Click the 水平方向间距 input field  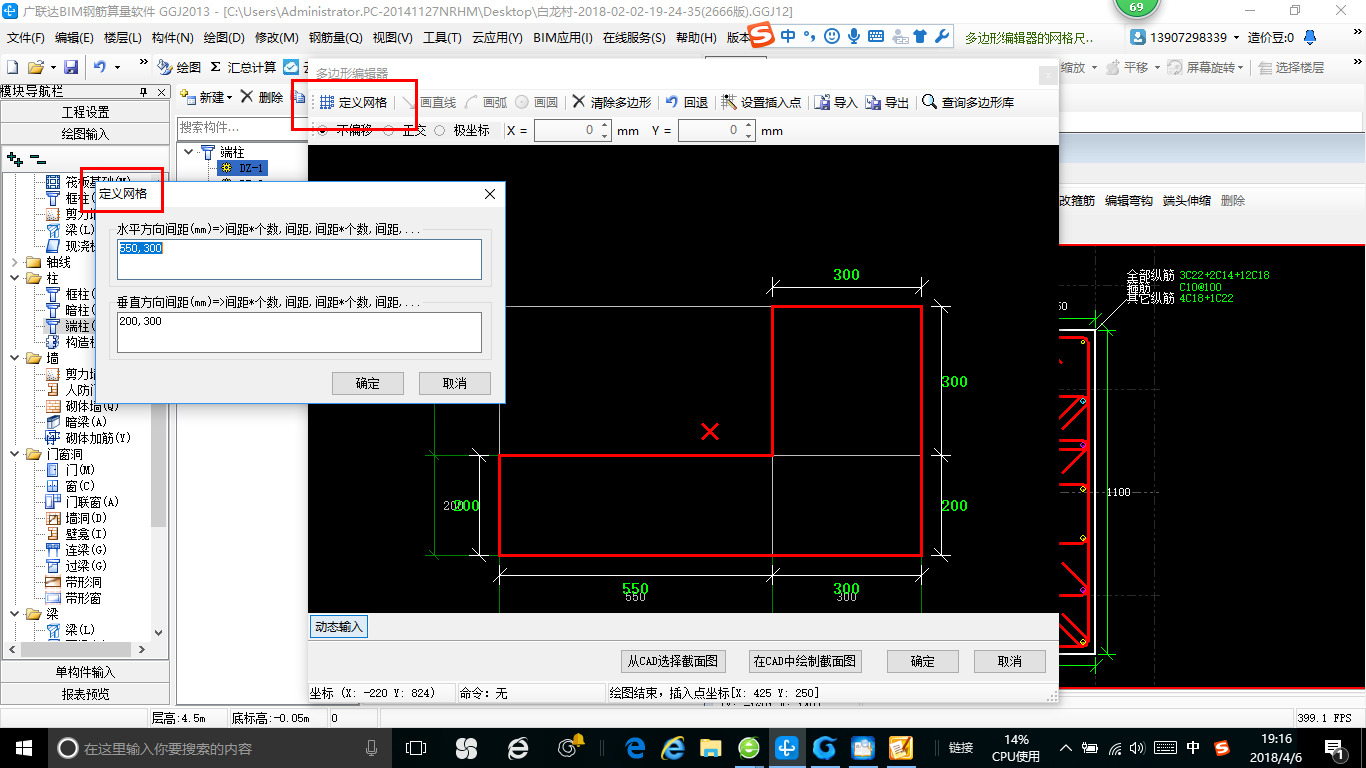point(299,259)
